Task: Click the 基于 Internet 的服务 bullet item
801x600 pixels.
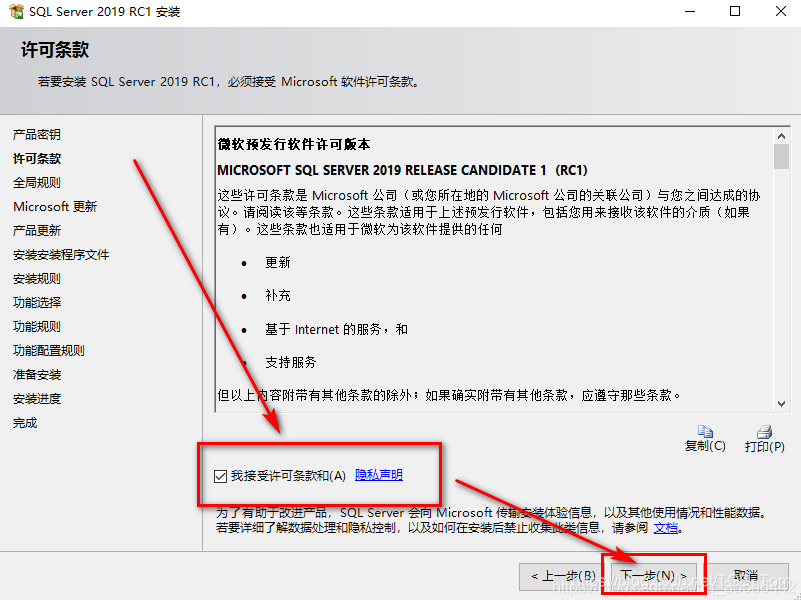Action: coord(336,329)
